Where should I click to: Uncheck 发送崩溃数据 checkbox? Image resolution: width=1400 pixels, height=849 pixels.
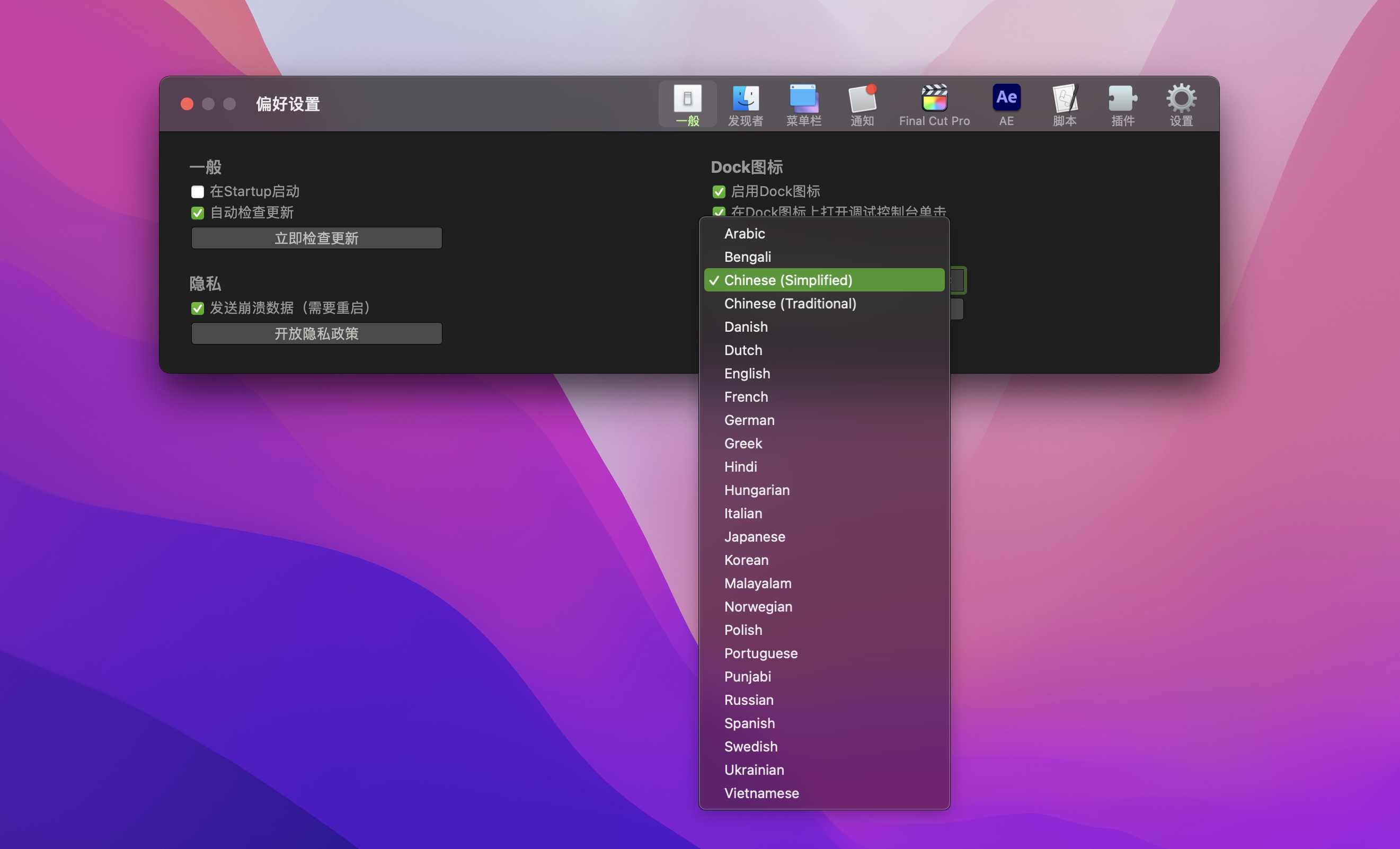pos(198,308)
